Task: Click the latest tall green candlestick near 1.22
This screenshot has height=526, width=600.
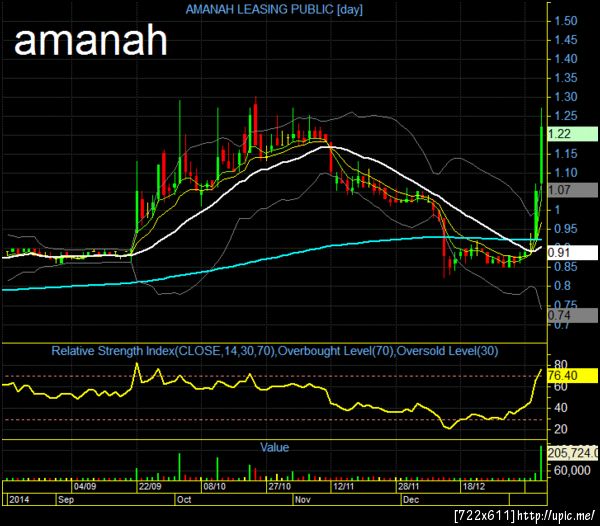Action: coord(541,155)
